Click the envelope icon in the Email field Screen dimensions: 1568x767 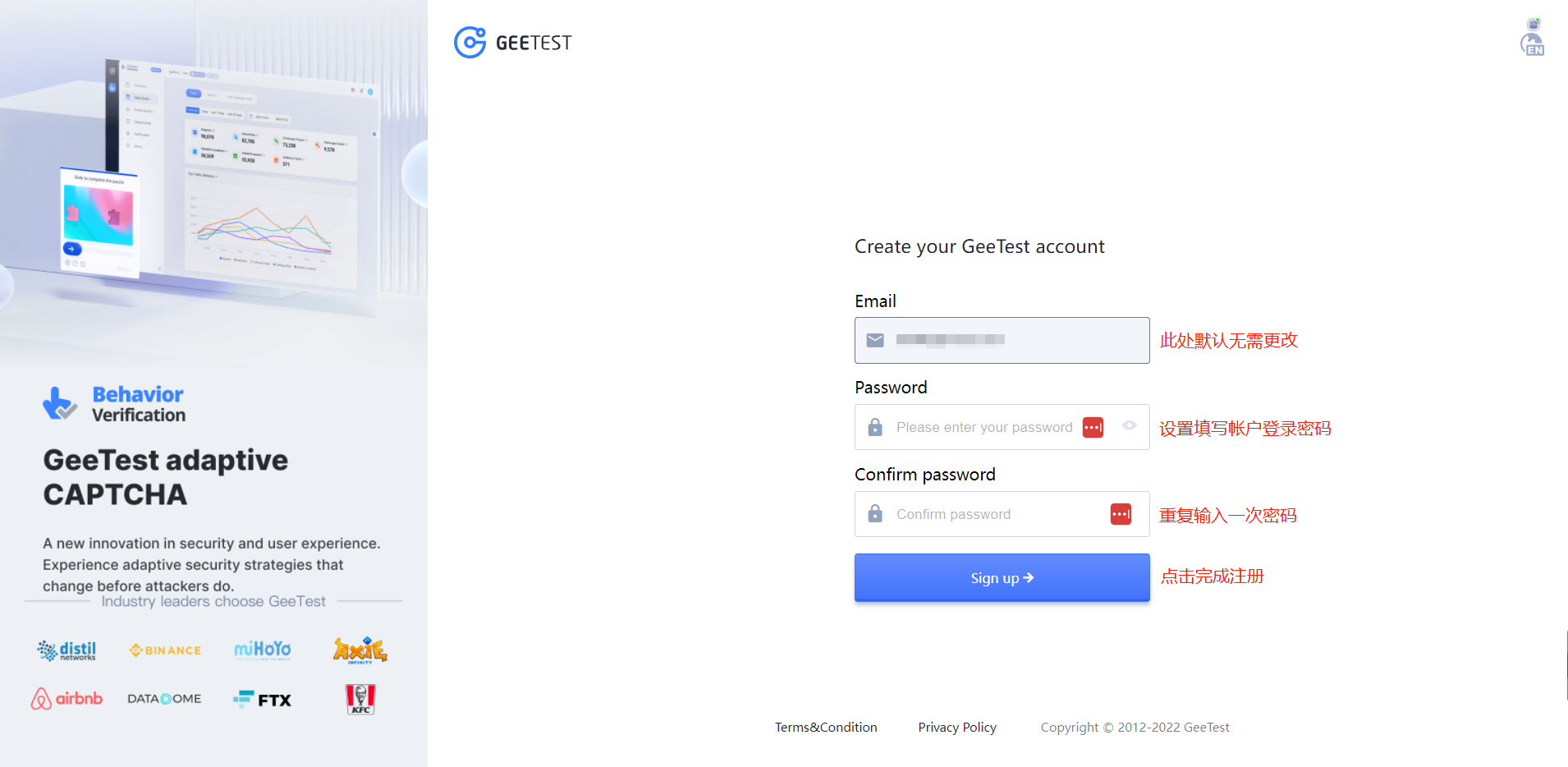click(874, 340)
